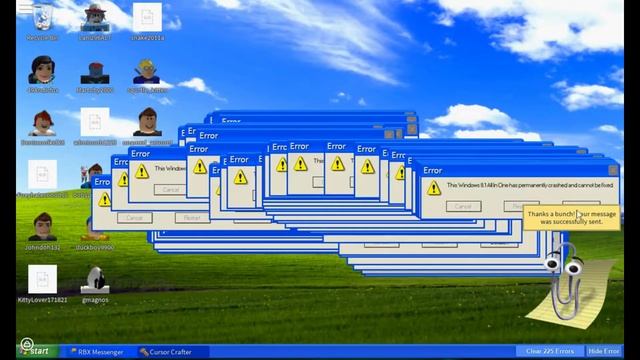Viewport: 640px width, 360px height.
Task: Select the red-haired smiling avatar desktop icon
Action: [x=42, y=123]
